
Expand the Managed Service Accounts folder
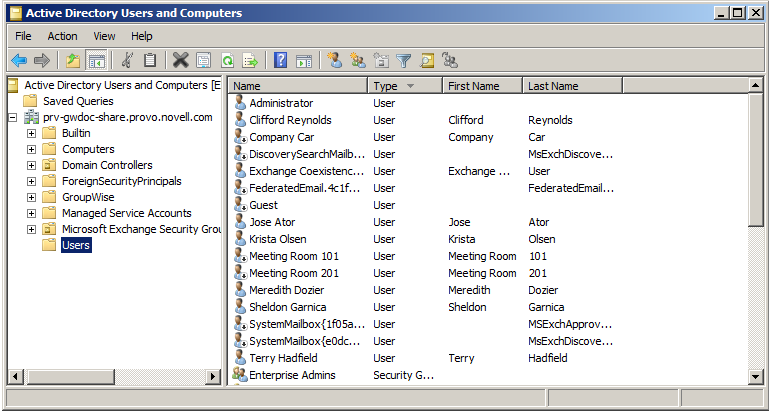31,214
